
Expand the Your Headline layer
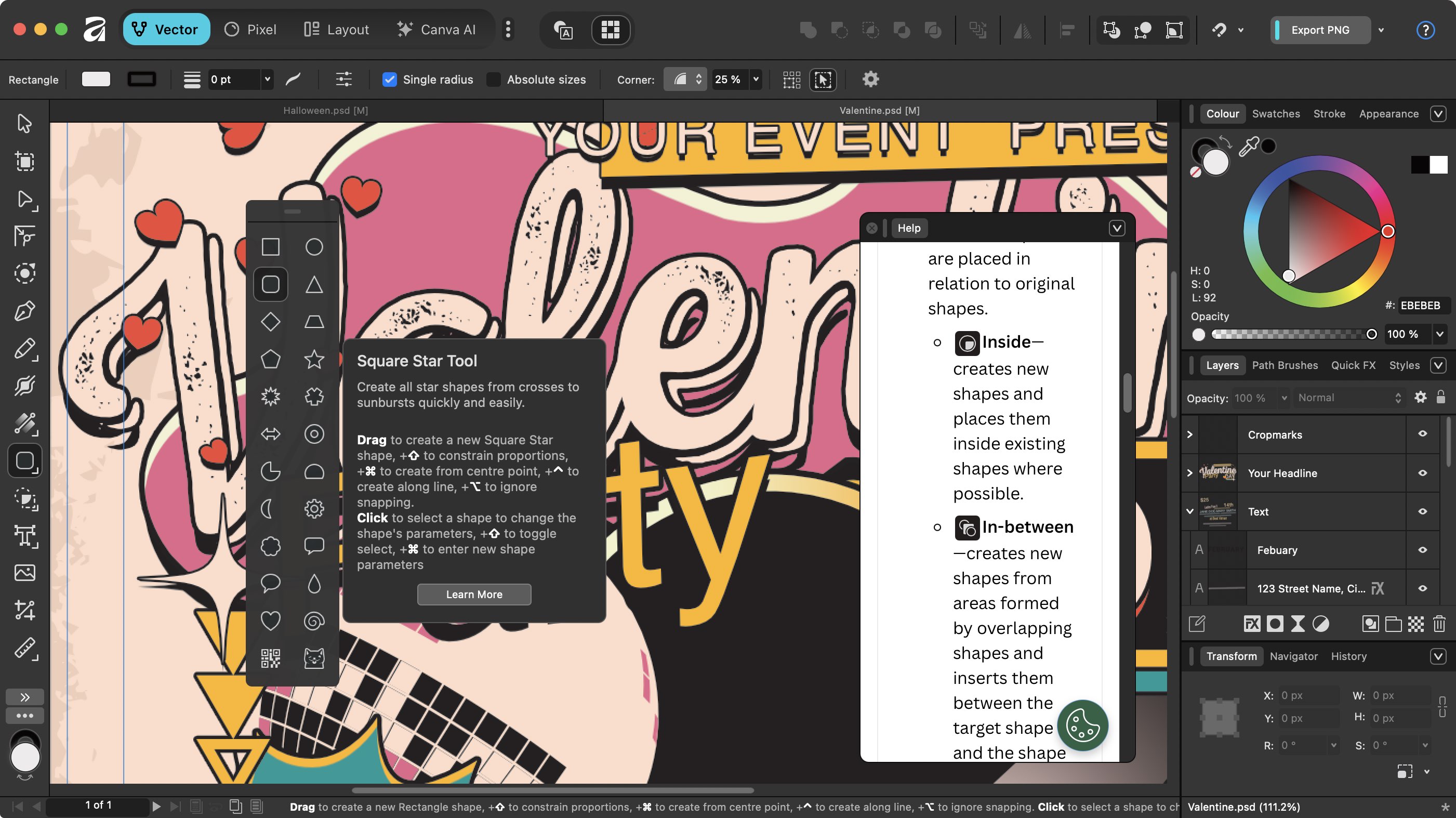[1190, 473]
